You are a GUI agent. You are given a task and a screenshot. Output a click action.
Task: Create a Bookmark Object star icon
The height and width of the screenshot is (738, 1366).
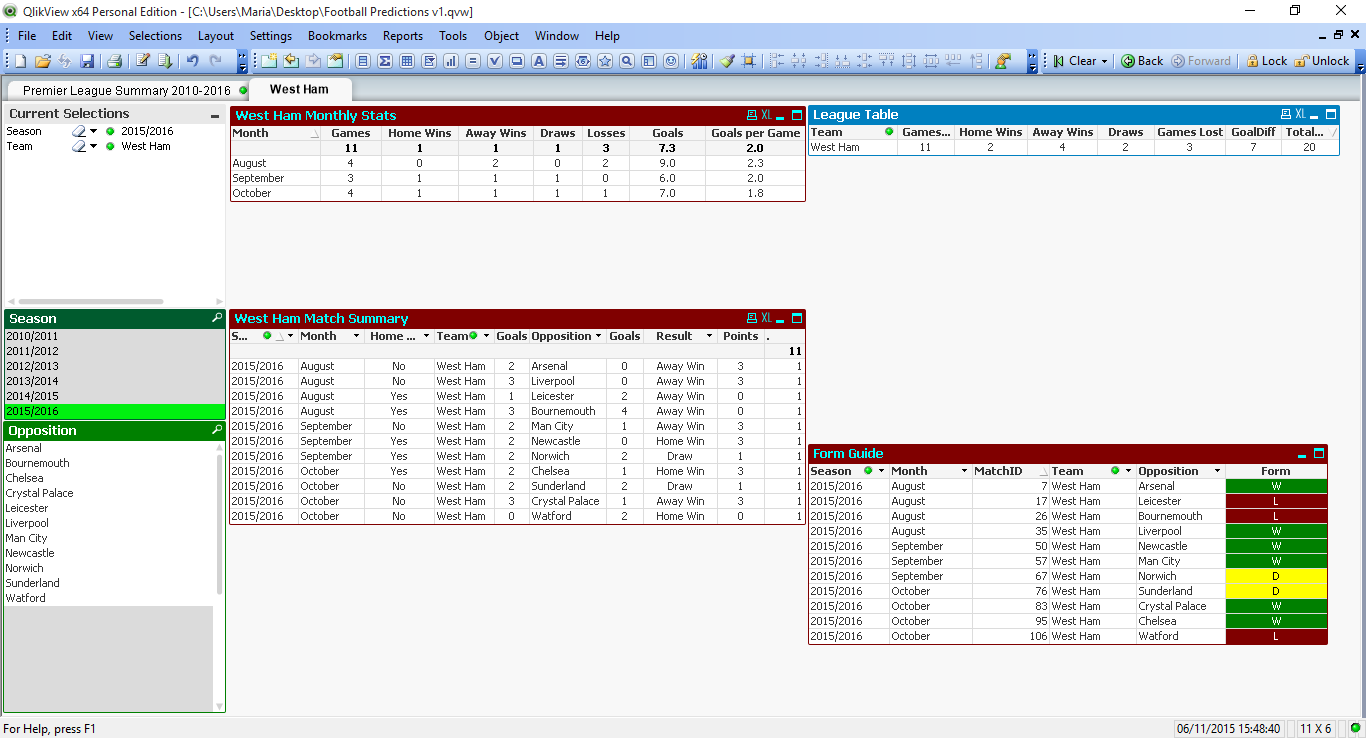(605, 61)
